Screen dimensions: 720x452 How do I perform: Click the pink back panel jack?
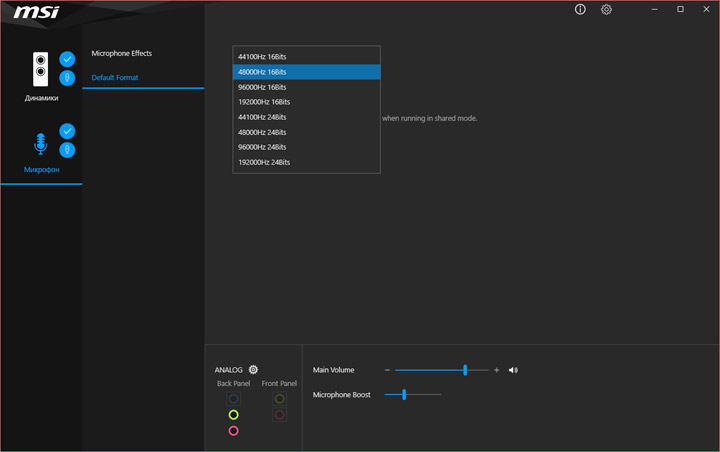click(233, 431)
